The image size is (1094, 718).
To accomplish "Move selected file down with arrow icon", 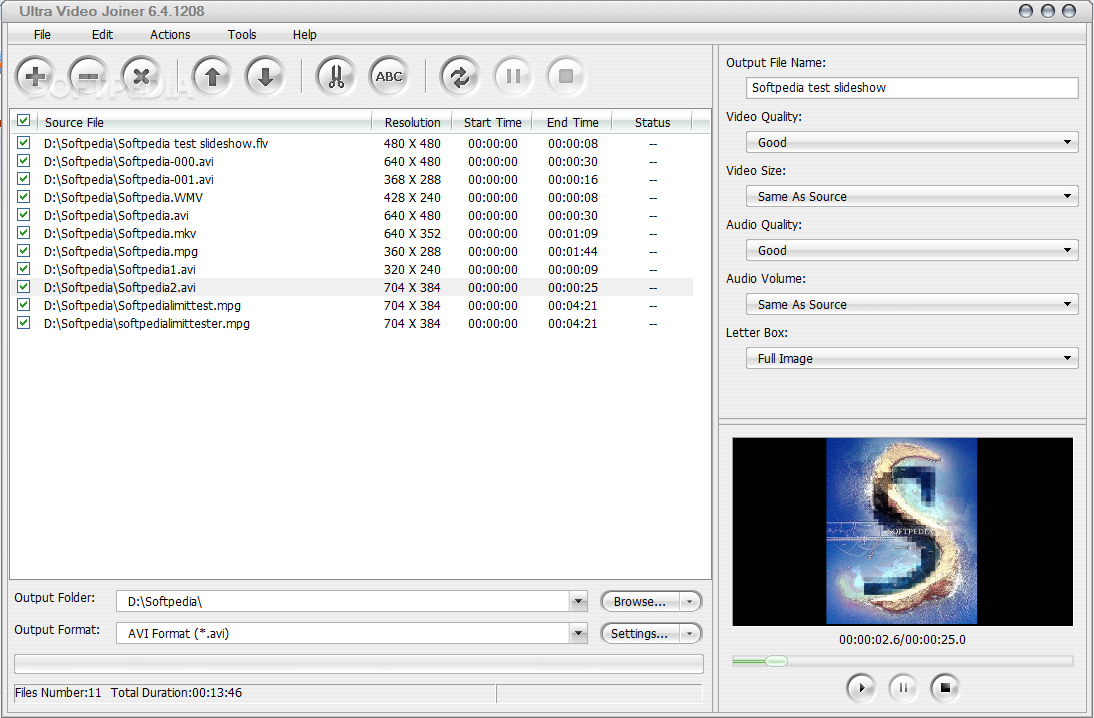I will click(x=265, y=76).
